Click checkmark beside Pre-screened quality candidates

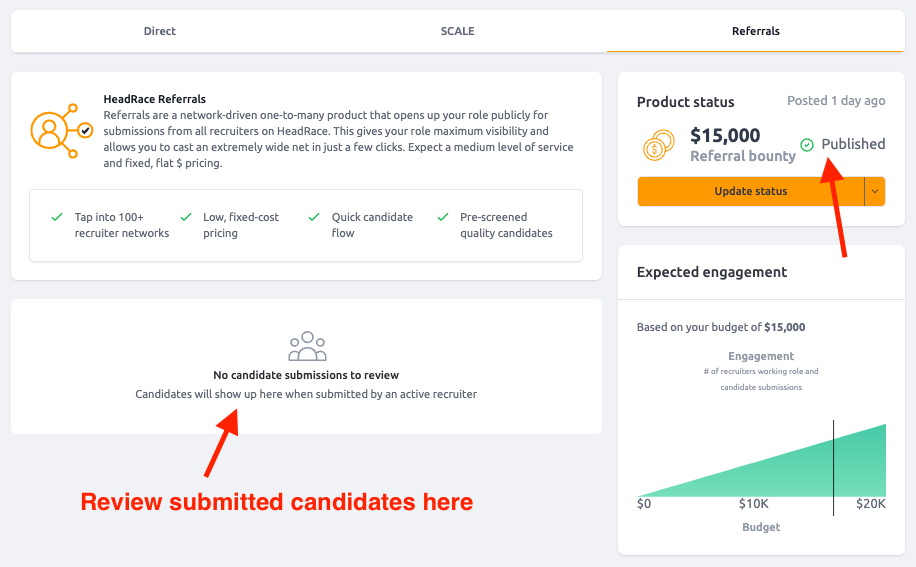[x=443, y=217]
